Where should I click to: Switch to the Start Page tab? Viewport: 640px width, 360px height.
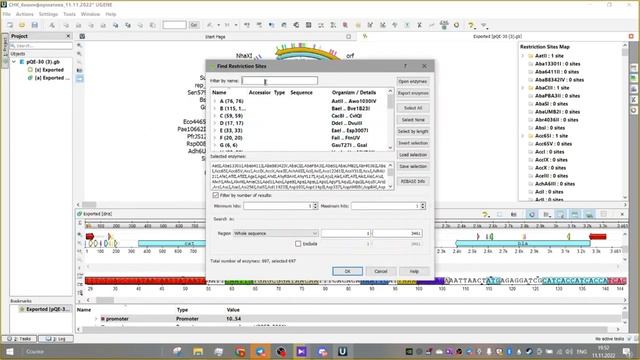point(215,37)
